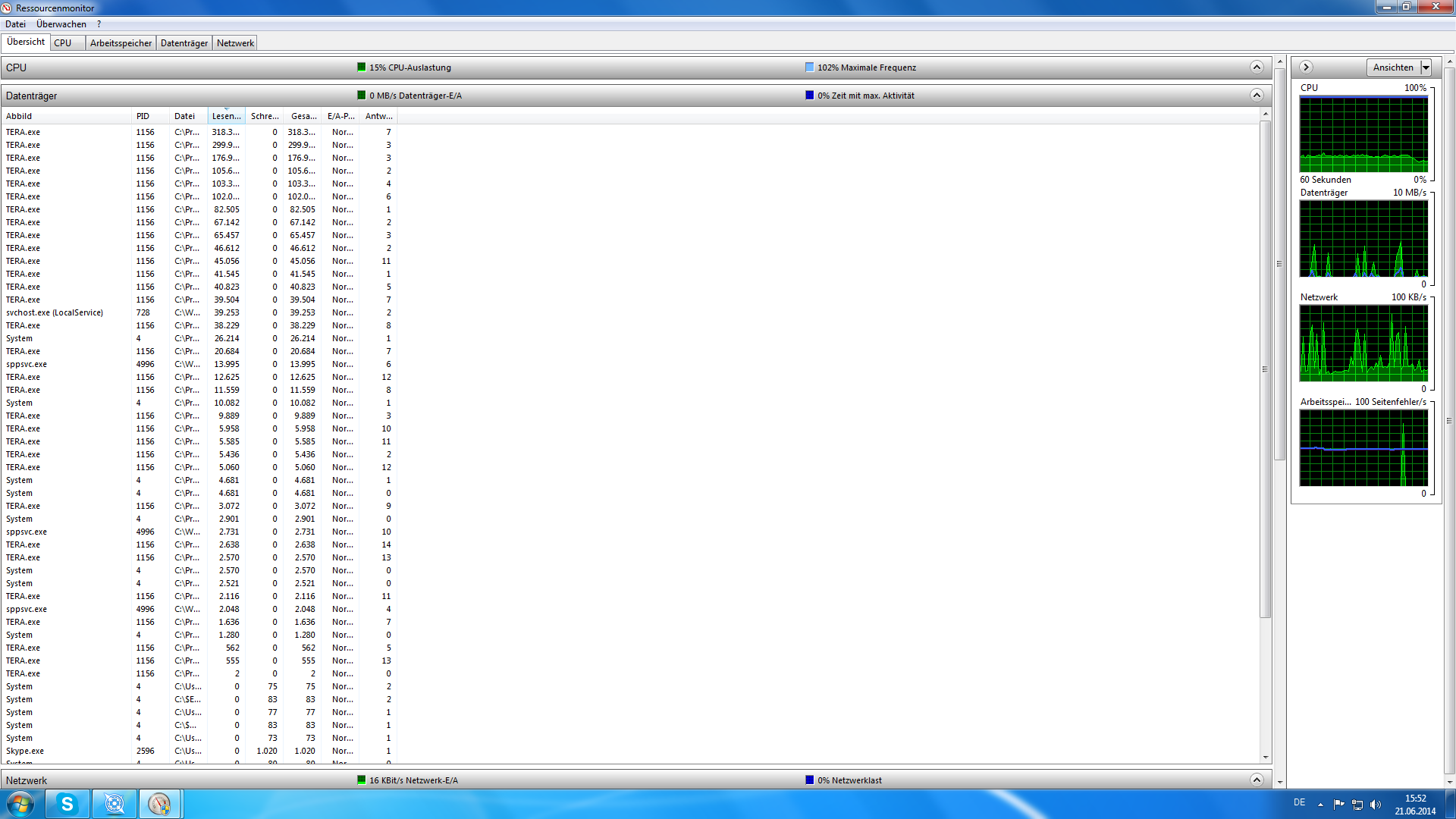Click the Ansichten button

pos(1393,67)
